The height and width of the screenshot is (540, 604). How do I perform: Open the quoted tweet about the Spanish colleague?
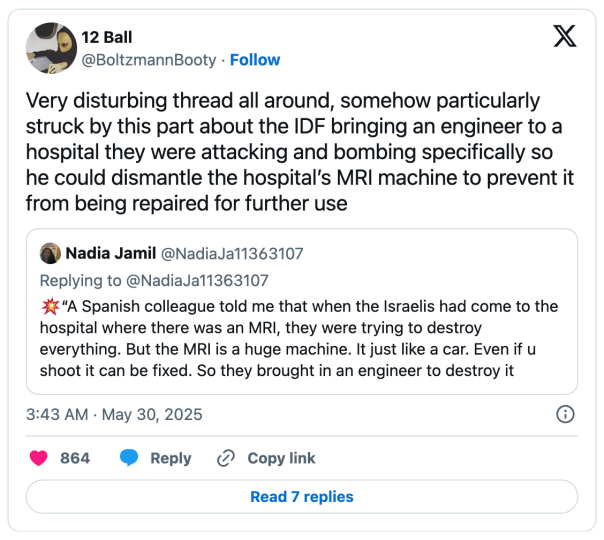tap(302, 311)
